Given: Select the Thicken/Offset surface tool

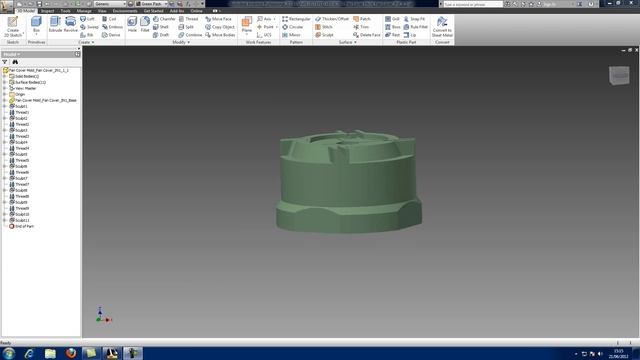Looking at the screenshot, I should 332,19.
